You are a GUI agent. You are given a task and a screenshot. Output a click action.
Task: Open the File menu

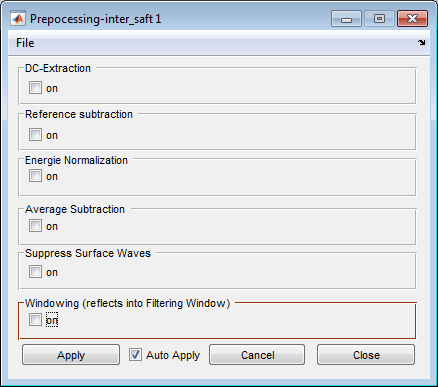tap(25, 43)
